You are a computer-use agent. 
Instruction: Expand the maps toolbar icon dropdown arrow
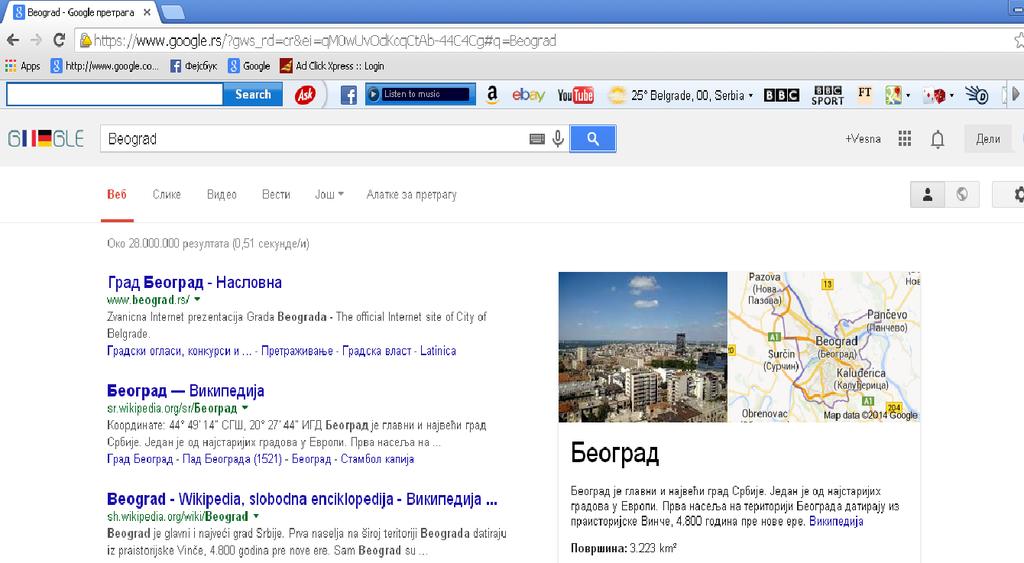pyautogui.click(x=908, y=96)
